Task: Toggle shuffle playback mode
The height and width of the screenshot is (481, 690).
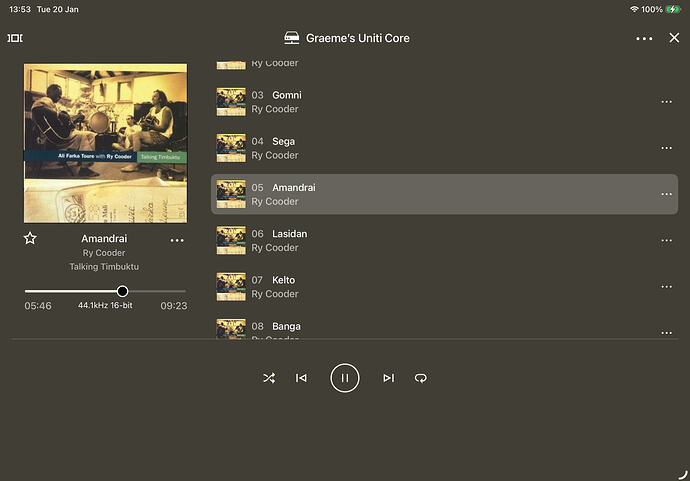Action: tap(269, 378)
